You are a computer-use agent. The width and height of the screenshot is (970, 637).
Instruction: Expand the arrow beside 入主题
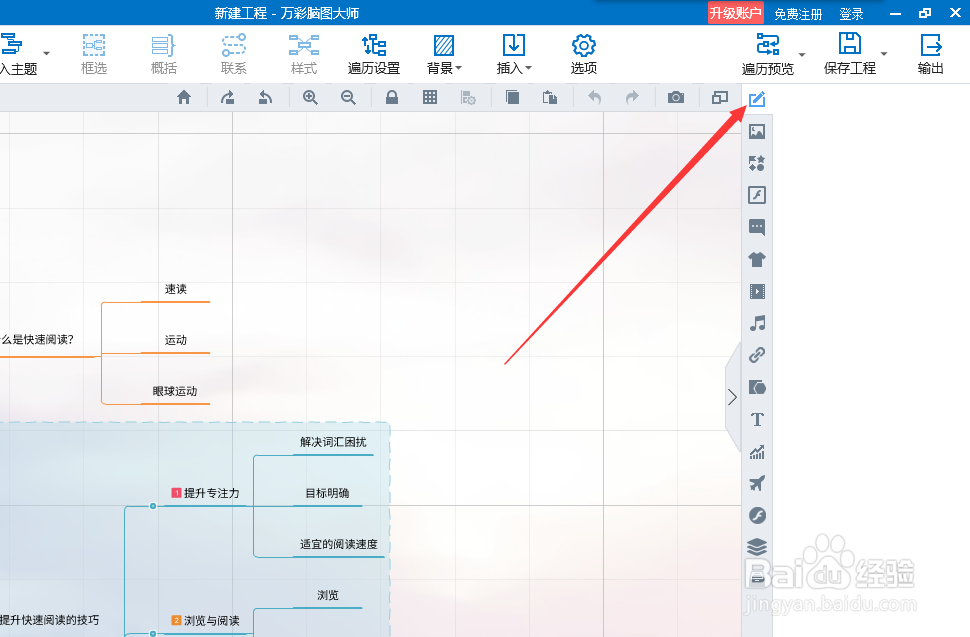(46, 54)
